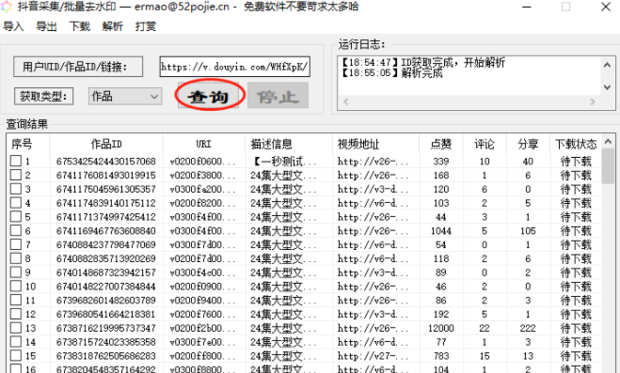Click share count 105
This screenshot has height=373, width=620.
click(528, 231)
